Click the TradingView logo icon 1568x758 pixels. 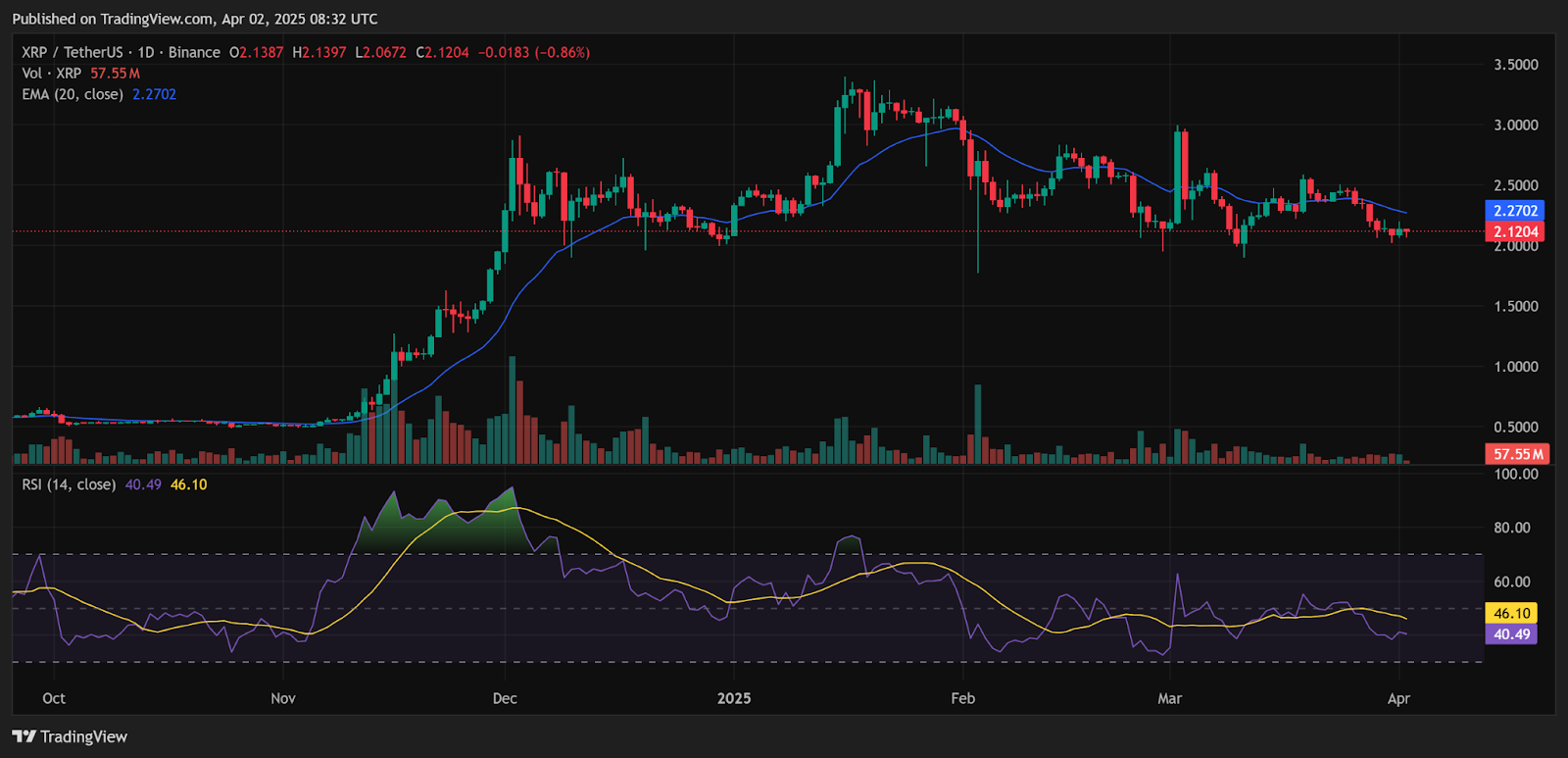(x=24, y=736)
